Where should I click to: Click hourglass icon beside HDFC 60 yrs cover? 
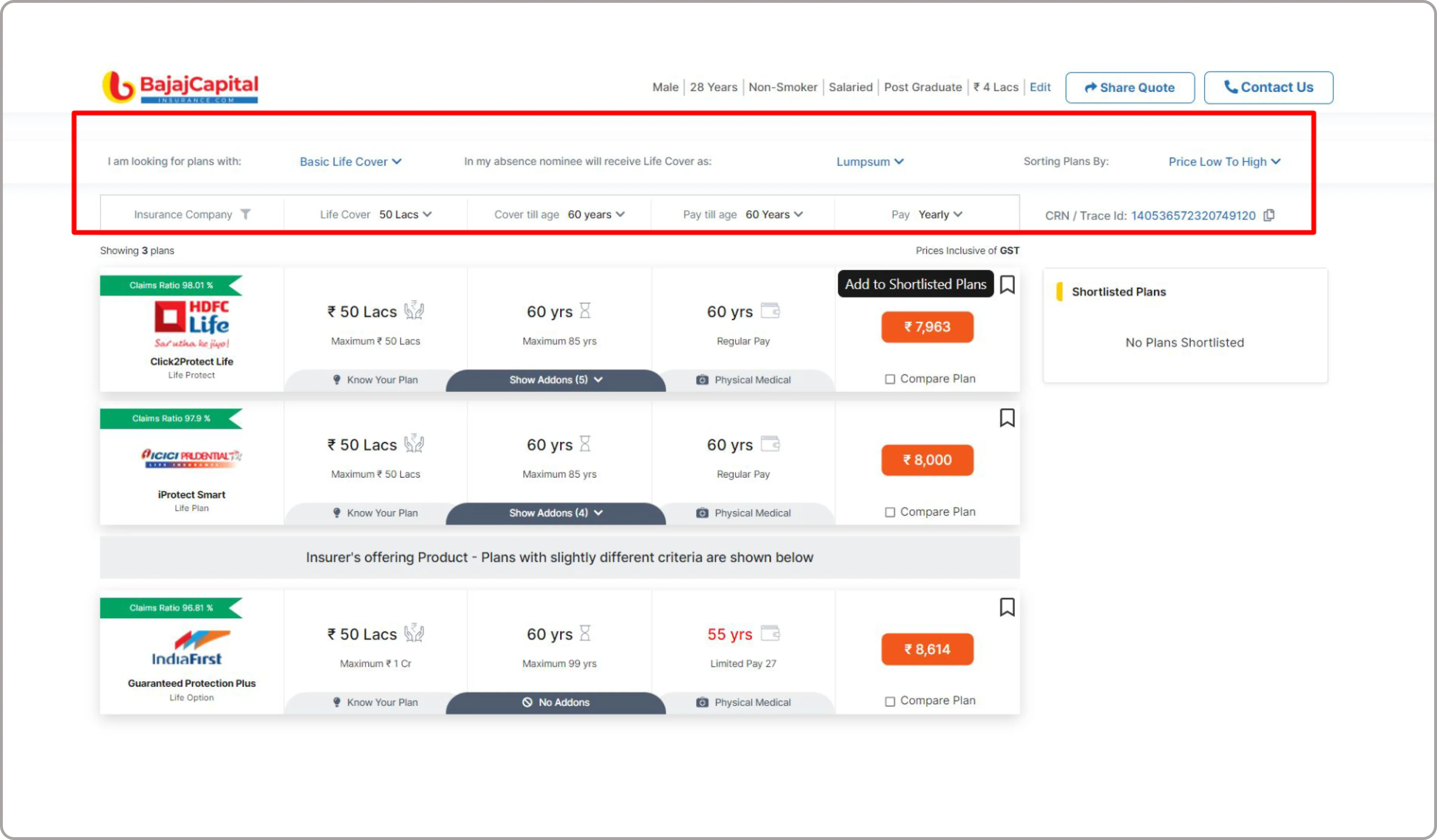pos(585,311)
